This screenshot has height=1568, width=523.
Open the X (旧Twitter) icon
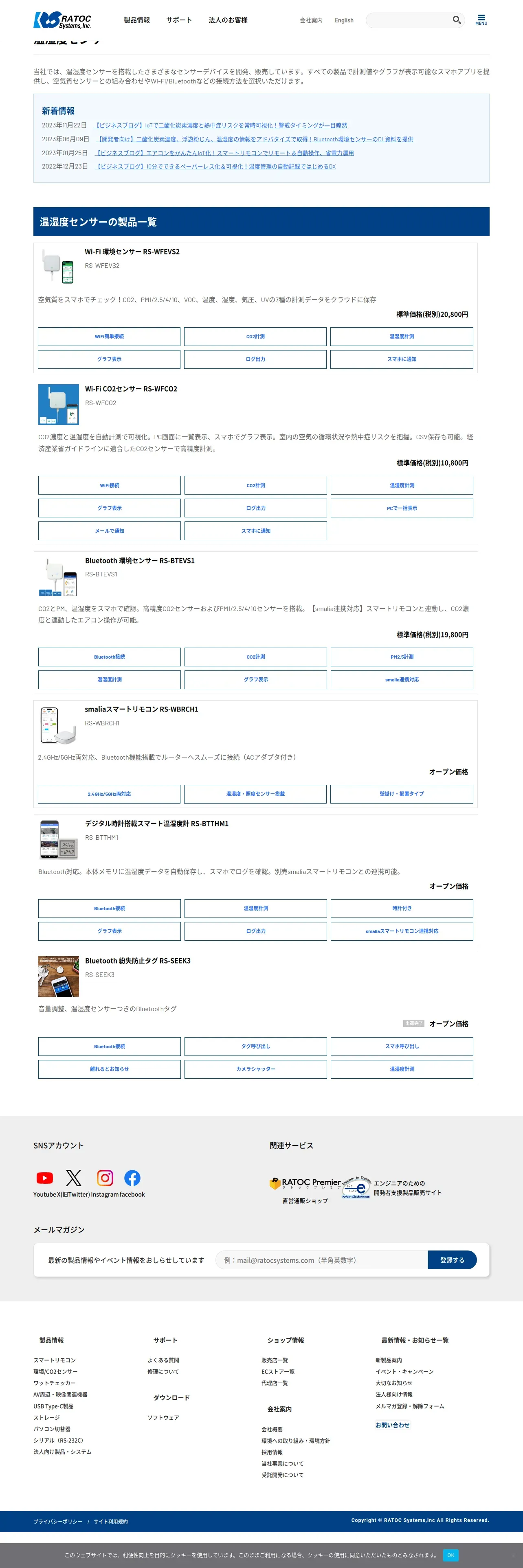74,1178
